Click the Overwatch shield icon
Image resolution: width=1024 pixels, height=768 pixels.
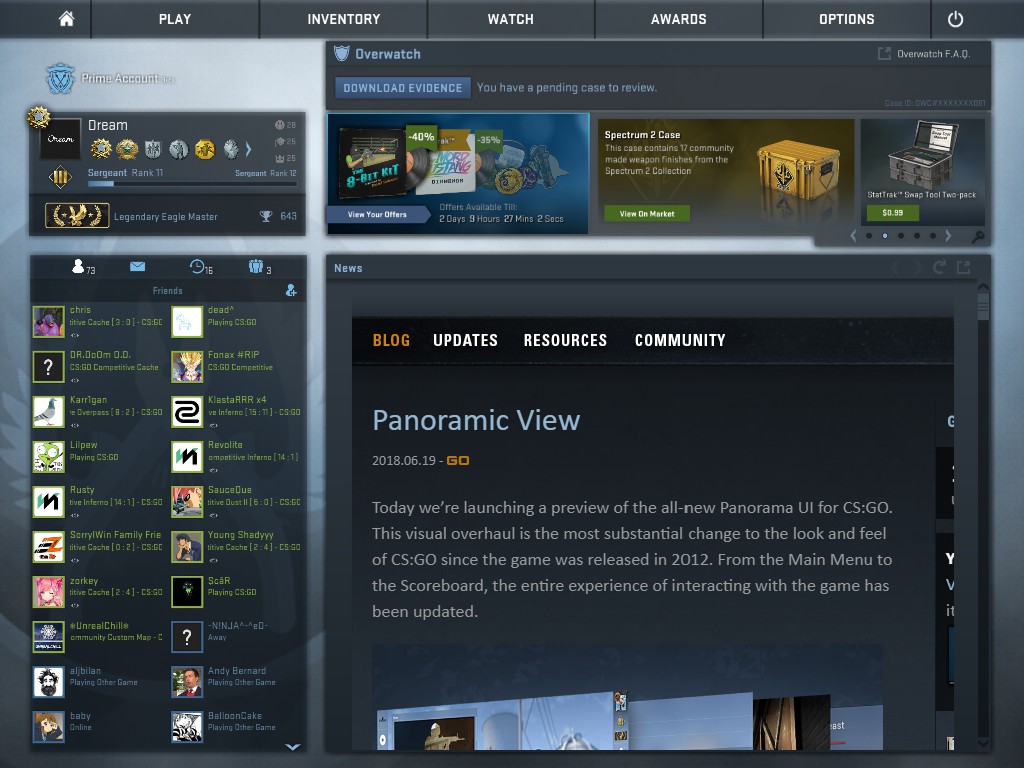342,54
